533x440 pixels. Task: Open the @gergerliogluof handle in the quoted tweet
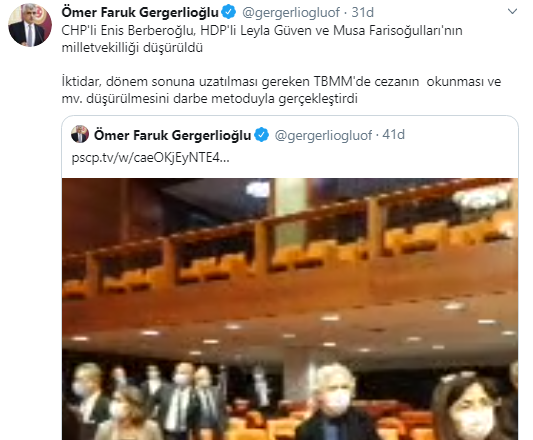point(323,135)
